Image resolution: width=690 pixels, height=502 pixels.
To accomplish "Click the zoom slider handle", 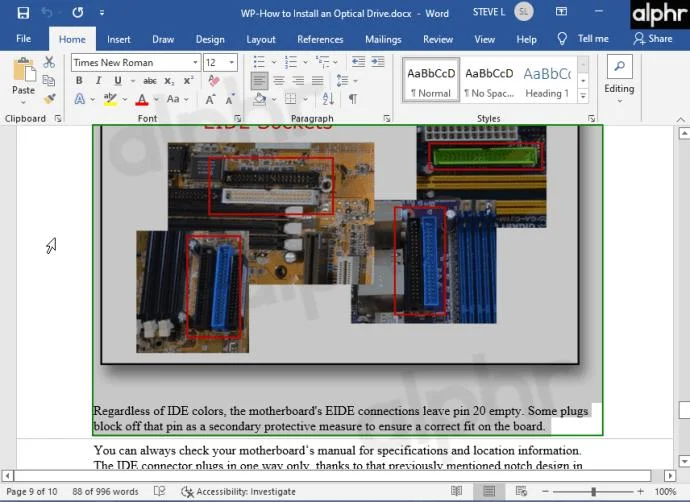I will 593,491.
